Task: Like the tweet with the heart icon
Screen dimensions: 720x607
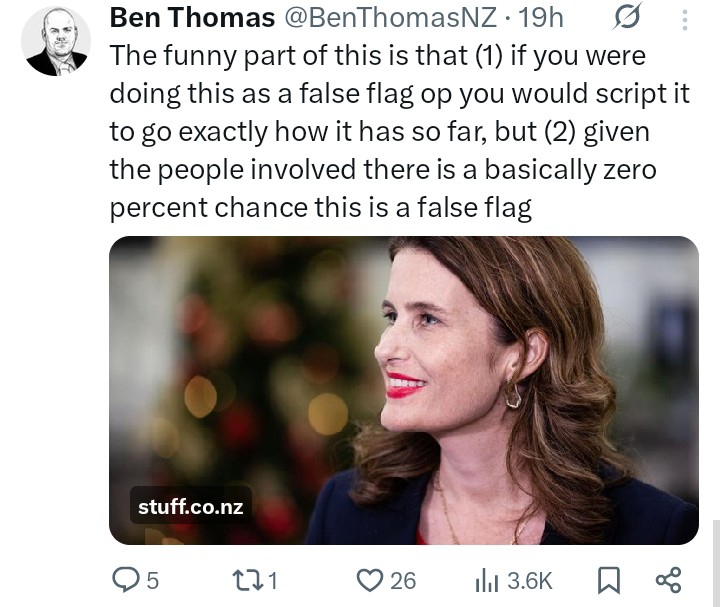Action: click(370, 580)
